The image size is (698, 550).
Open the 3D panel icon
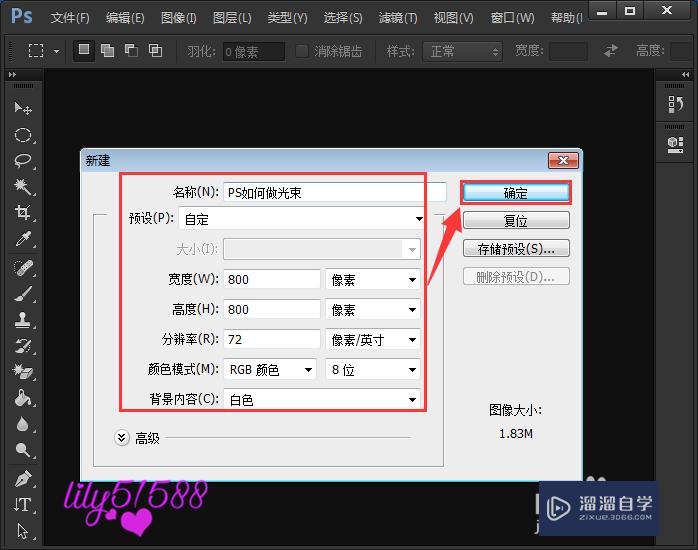point(675,145)
